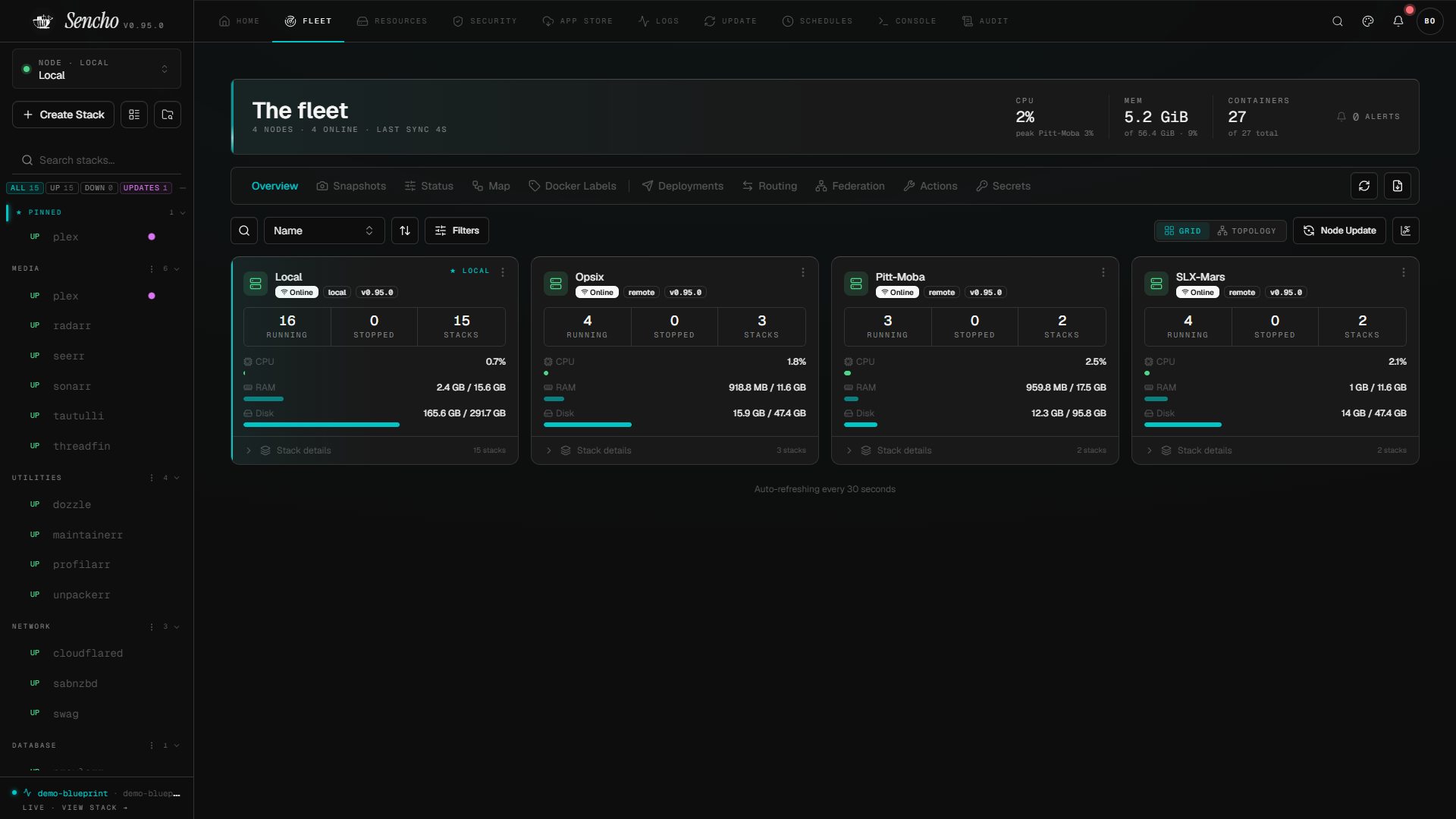This screenshot has height=819, width=1456.
Task: Open Resources tab
Action: [x=392, y=21]
